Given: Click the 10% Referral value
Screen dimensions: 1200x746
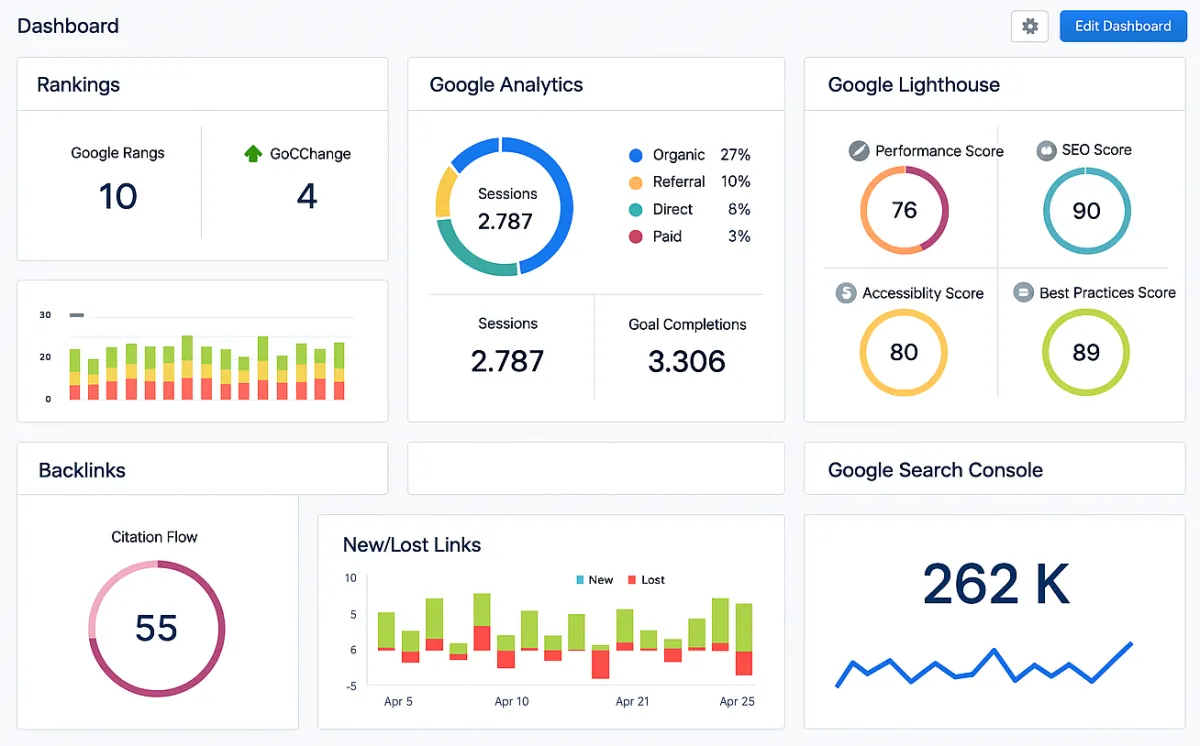Looking at the screenshot, I should coord(735,182).
